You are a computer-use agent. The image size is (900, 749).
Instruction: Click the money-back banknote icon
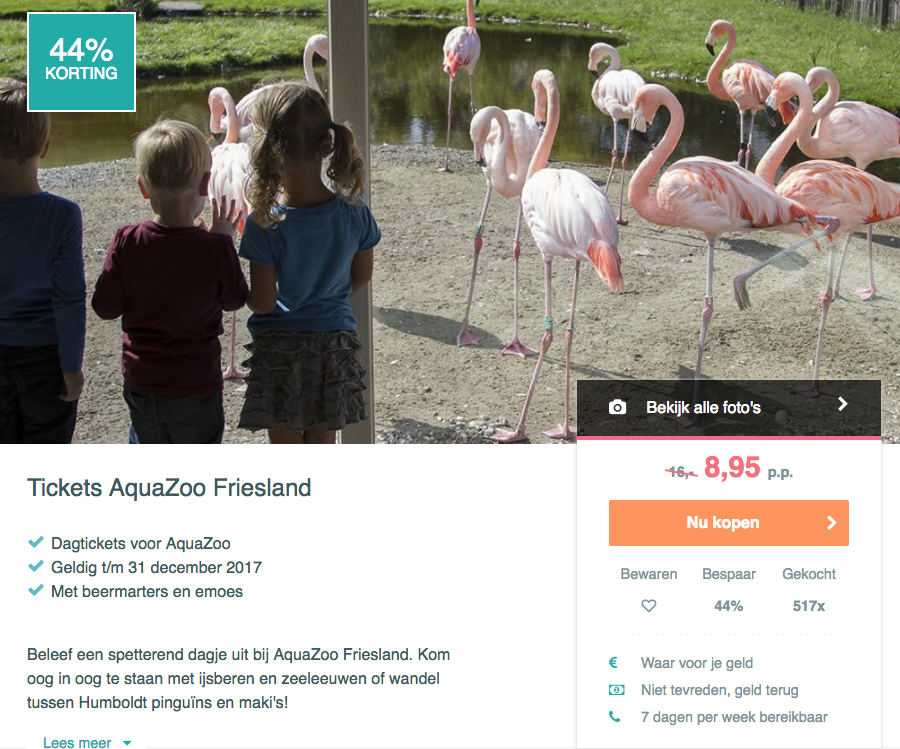[x=616, y=690]
